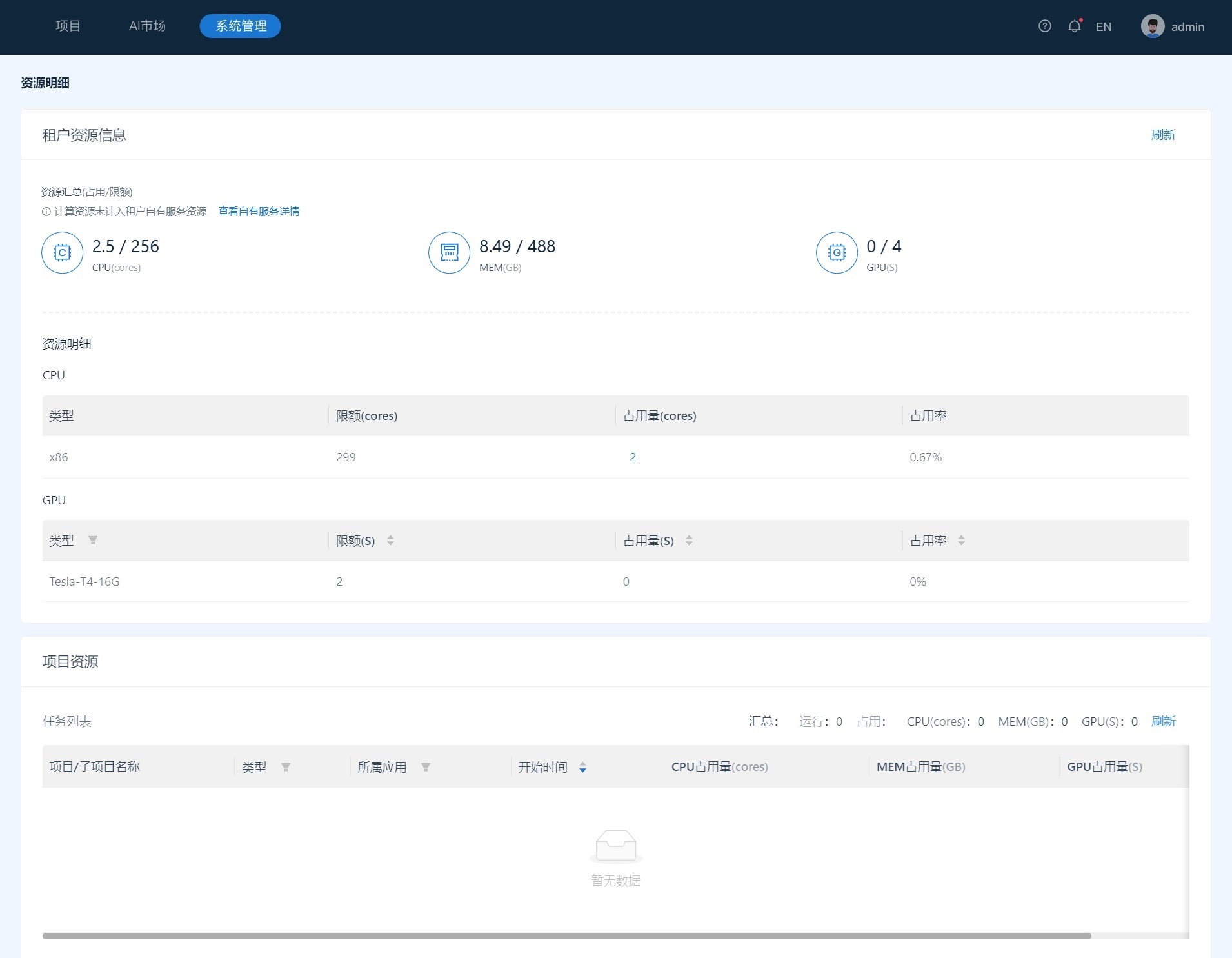Sort GPU table by 限额(S)
Image resolution: width=1232 pixels, height=958 pixels.
[x=390, y=541]
